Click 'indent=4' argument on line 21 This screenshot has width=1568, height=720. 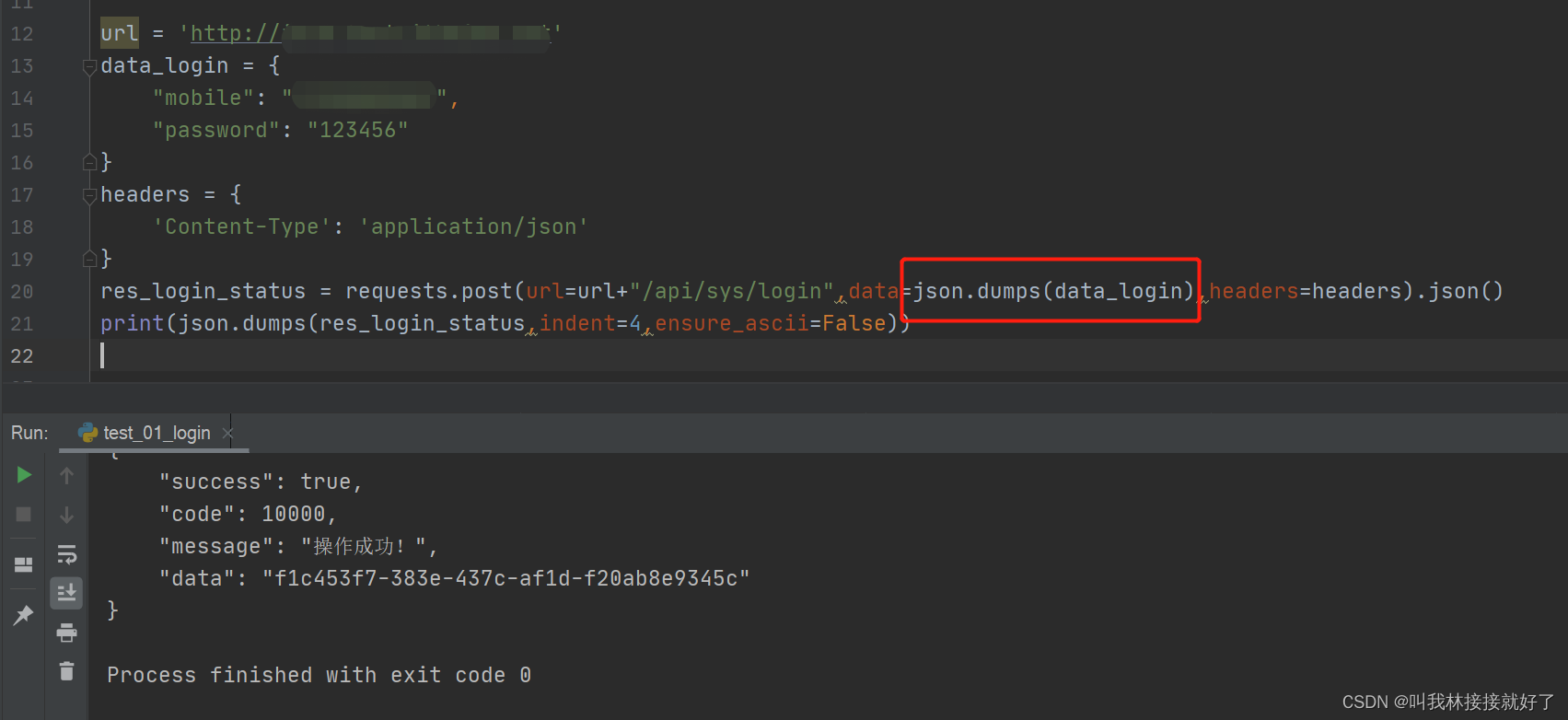(x=590, y=323)
